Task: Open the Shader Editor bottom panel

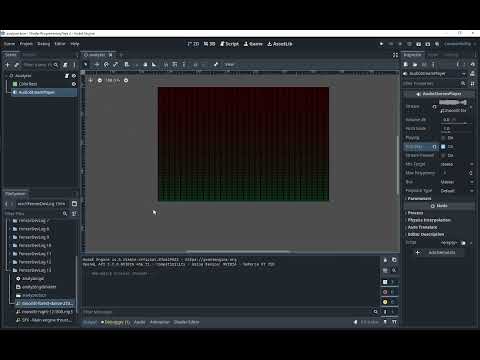Action: (186, 322)
